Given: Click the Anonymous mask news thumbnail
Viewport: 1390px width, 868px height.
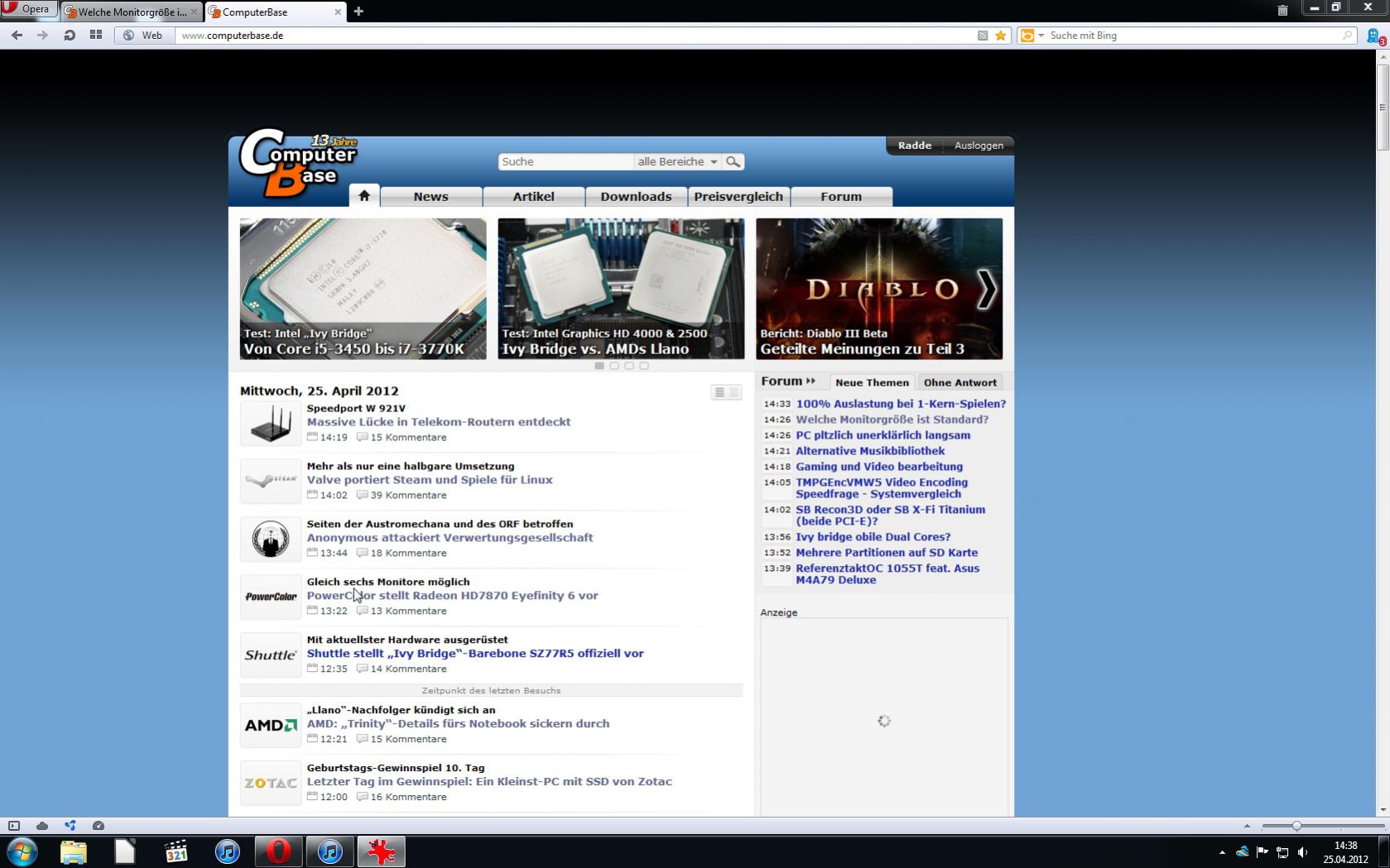Looking at the screenshot, I should click(271, 540).
